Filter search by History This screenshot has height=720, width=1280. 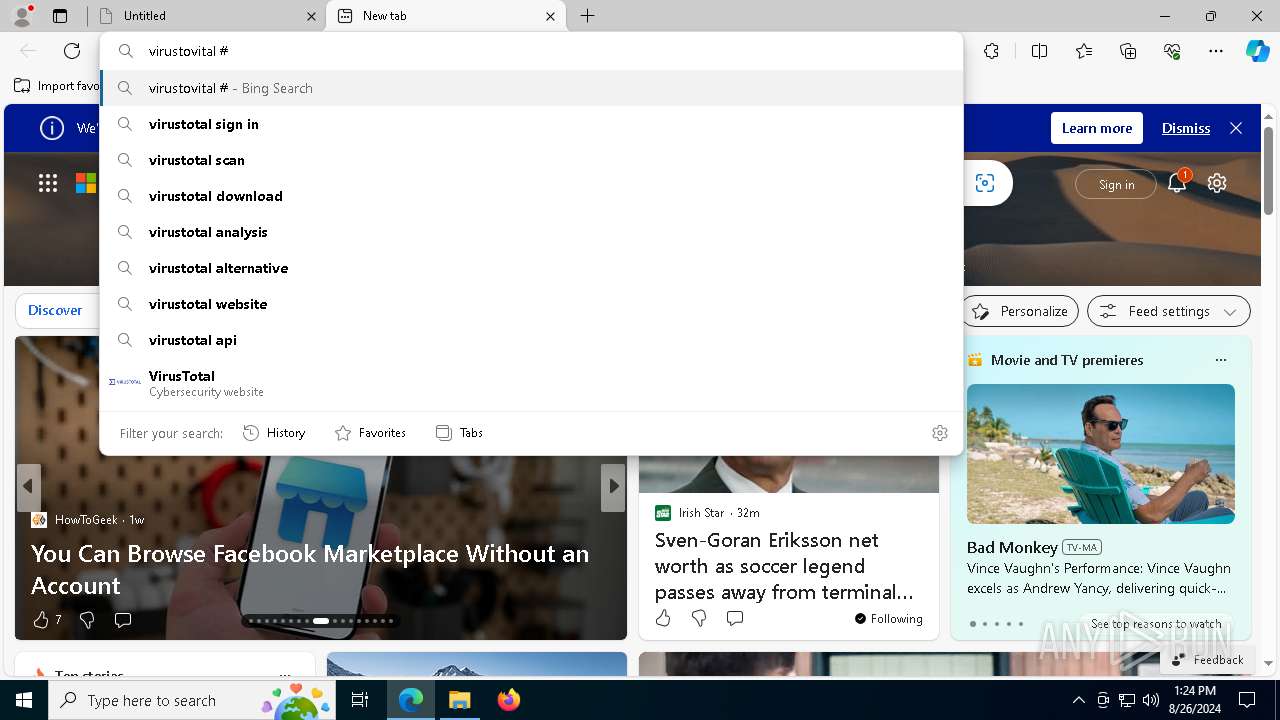[x=274, y=433]
